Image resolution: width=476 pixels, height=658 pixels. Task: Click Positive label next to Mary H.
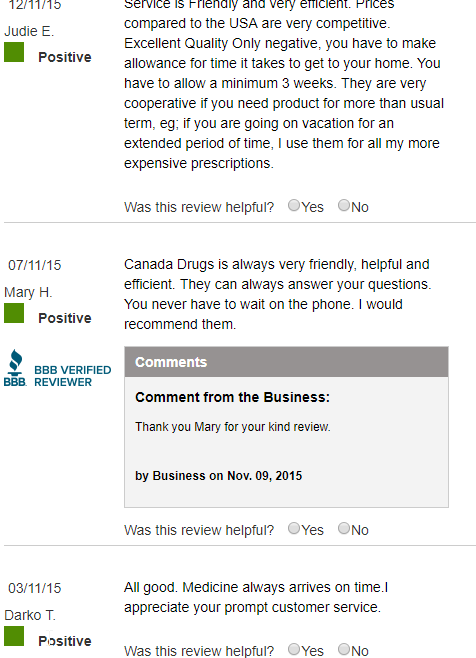click(x=65, y=318)
